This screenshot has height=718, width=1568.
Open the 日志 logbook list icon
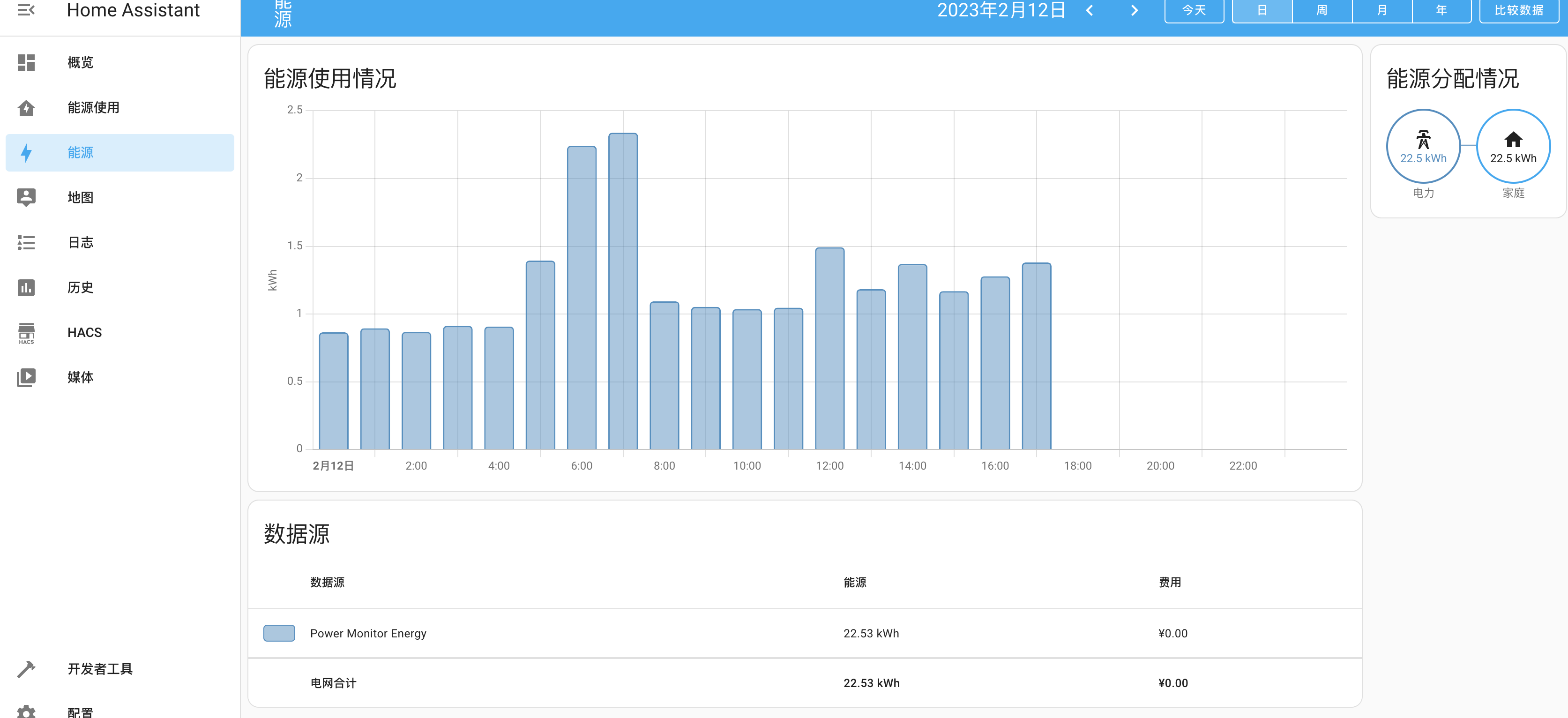point(26,242)
